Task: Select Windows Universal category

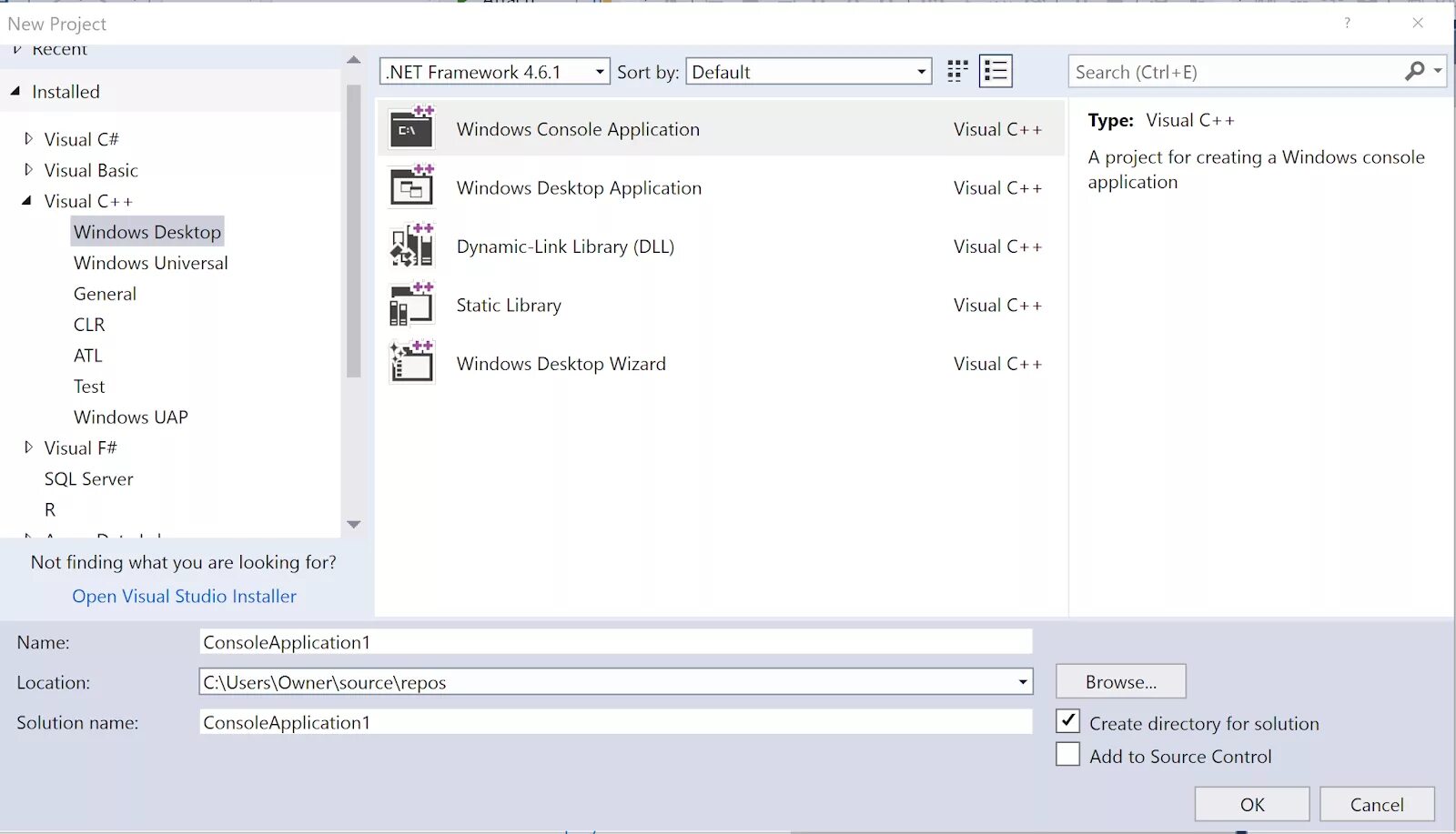Action: coord(151,263)
